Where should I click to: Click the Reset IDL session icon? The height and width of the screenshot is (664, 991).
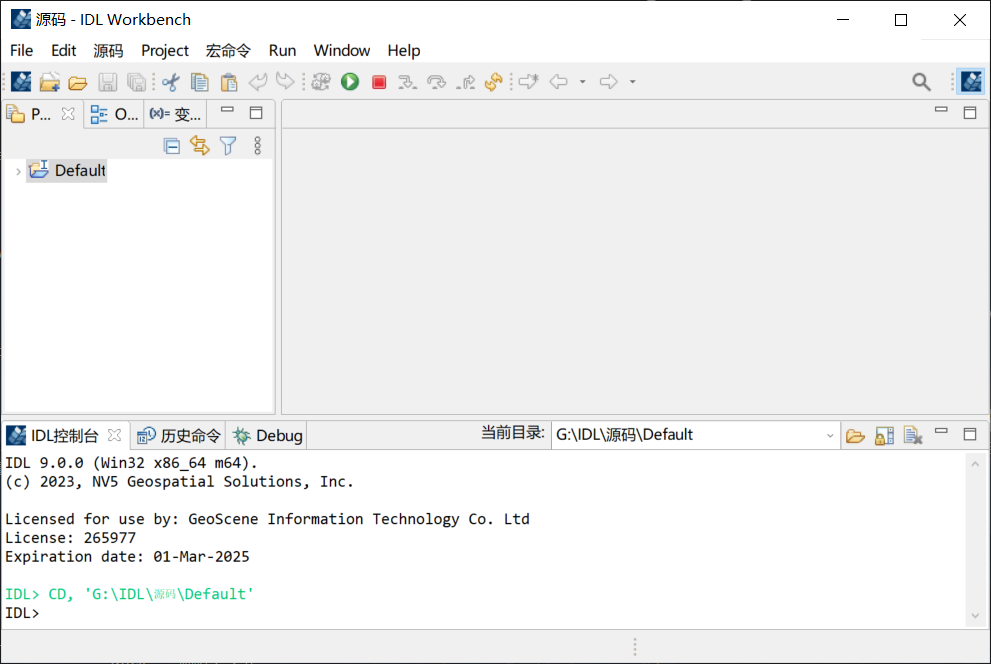coord(494,81)
